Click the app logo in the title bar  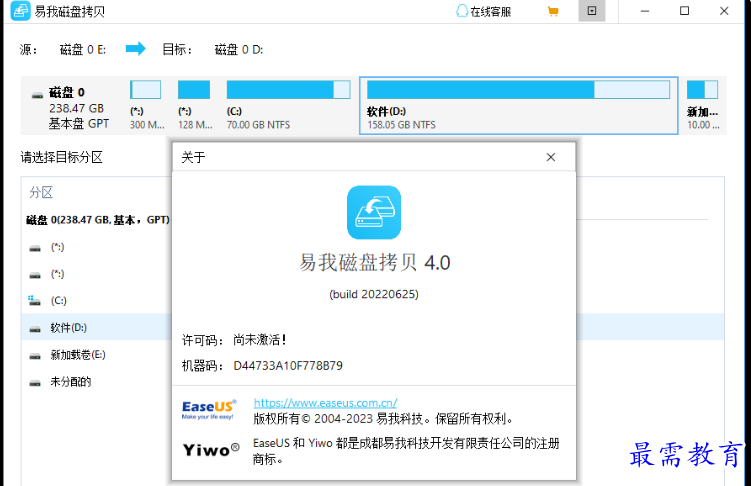tap(20, 11)
